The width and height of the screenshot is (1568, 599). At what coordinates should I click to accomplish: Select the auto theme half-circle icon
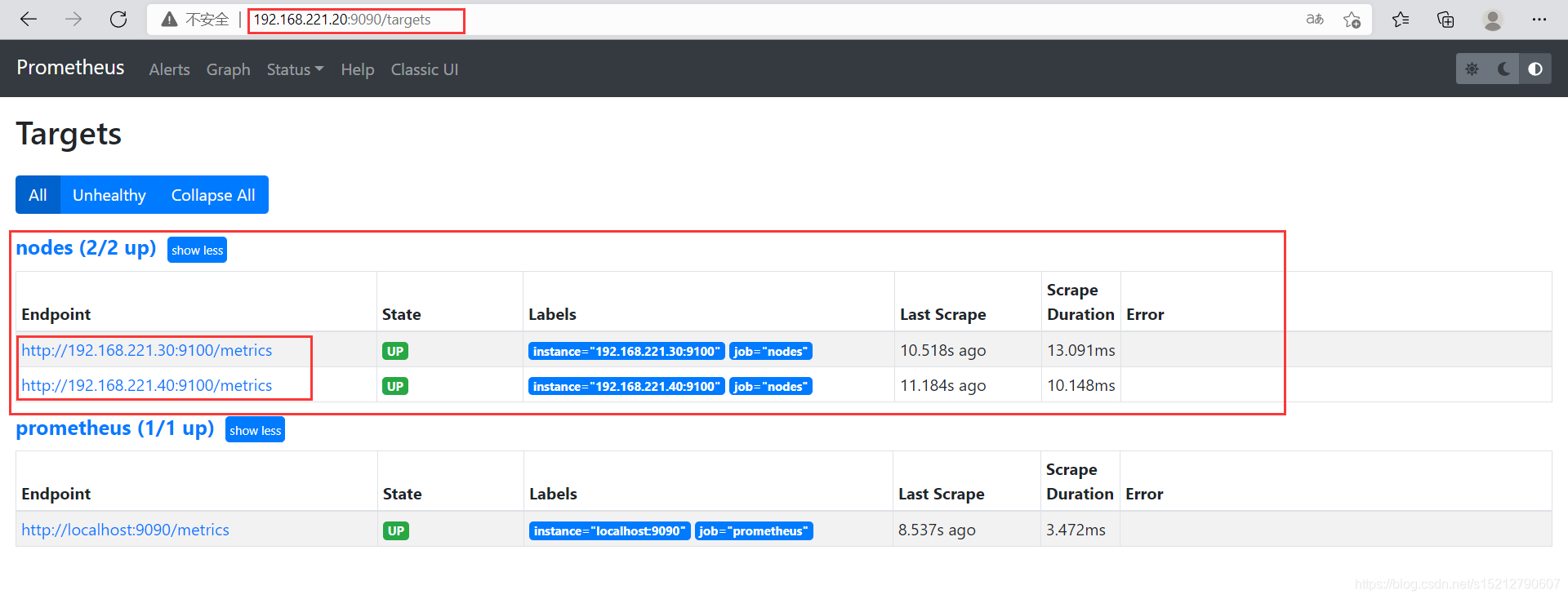(1535, 69)
